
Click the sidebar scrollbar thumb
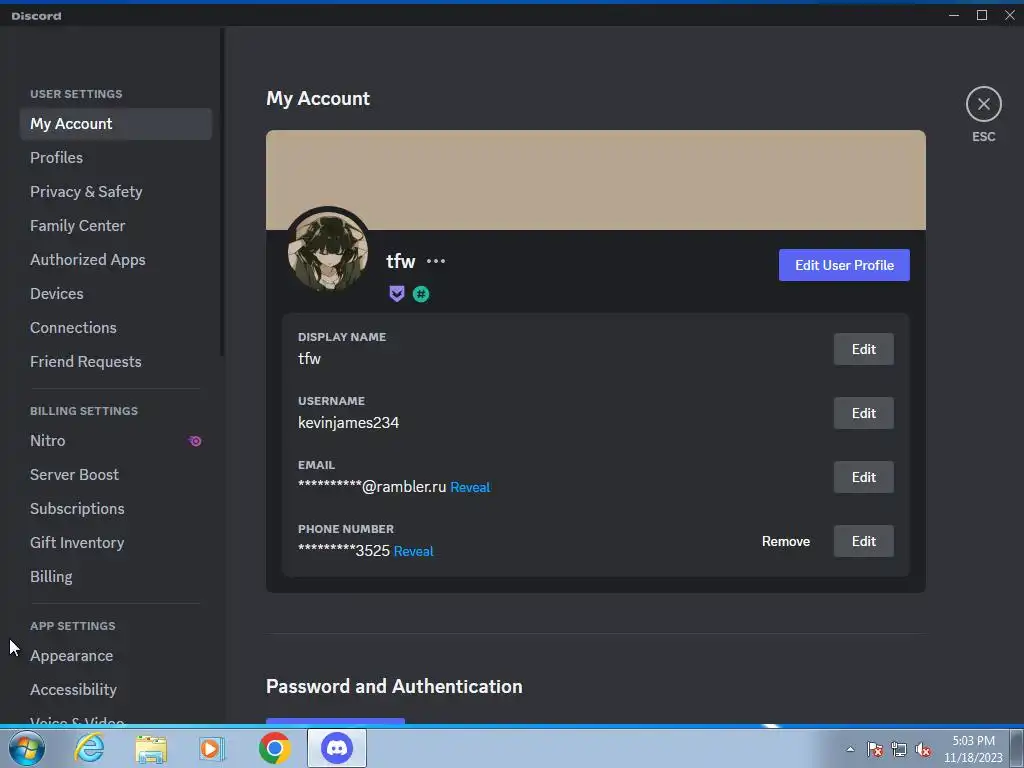(222, 193)
